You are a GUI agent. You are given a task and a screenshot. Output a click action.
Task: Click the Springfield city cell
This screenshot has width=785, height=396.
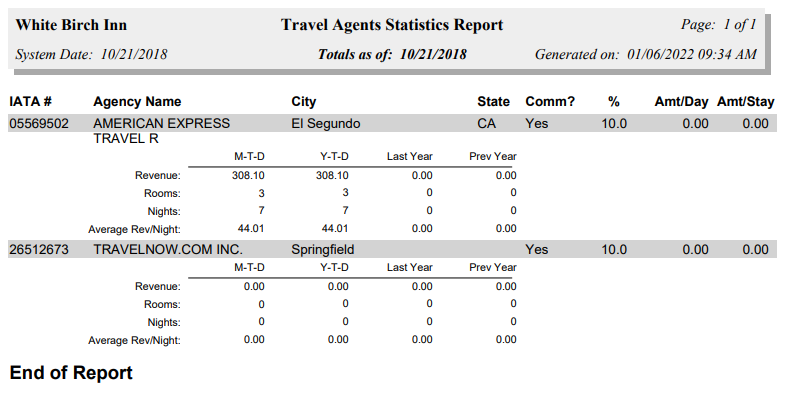pyautogui.click(x=323, y=249)
